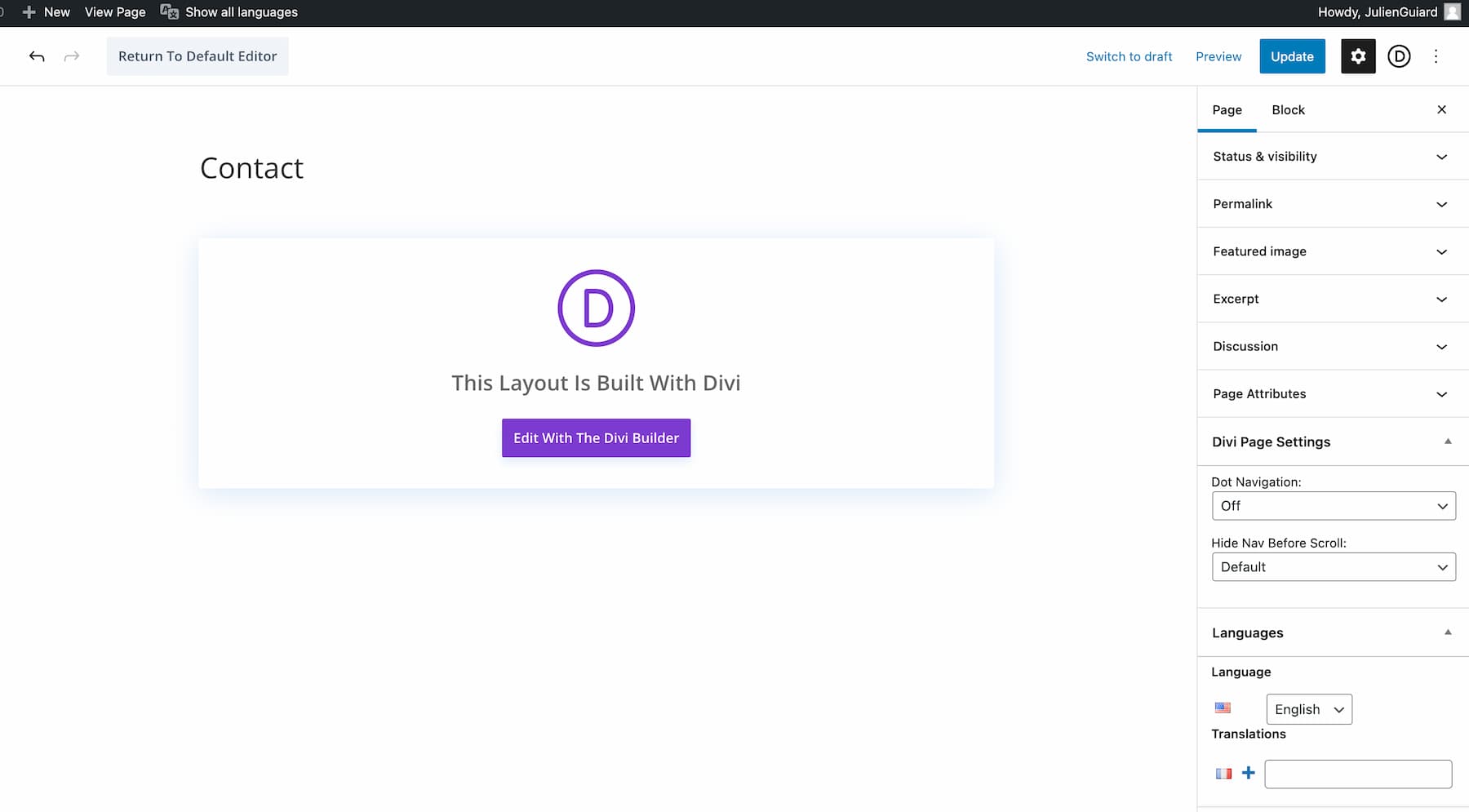The width and height of the screenshot is (1469, 812).
Task: Click the plus icon next to New
Action: coord(29,12)
